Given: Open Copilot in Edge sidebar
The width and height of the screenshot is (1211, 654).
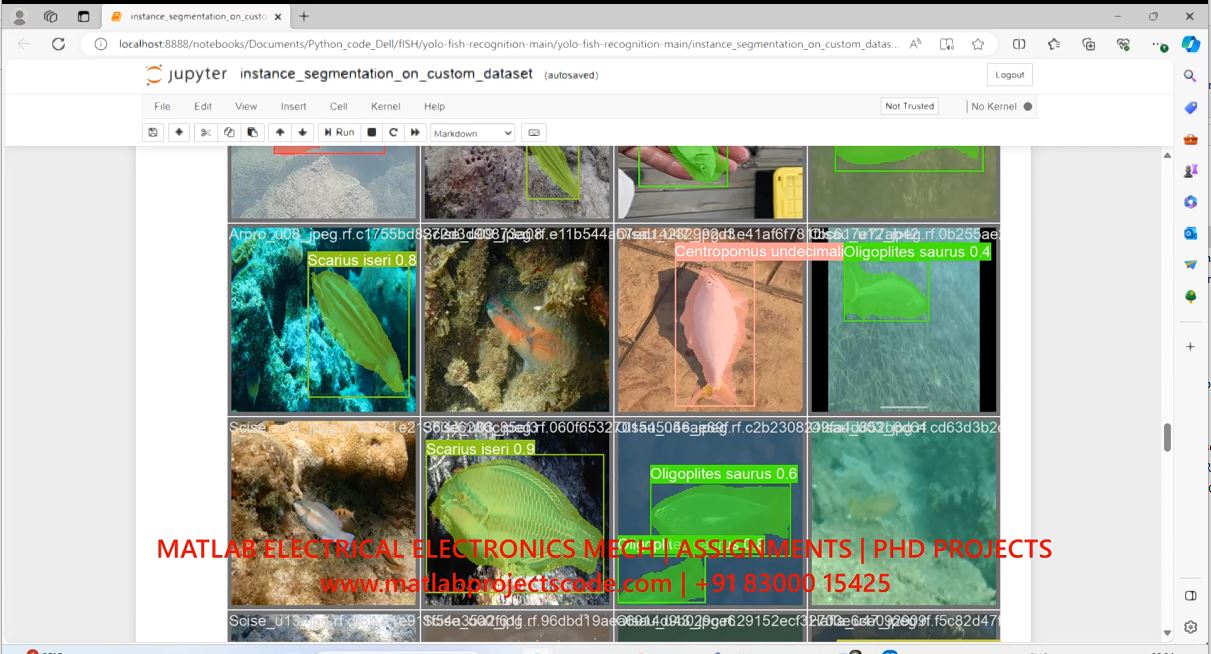Looking at the screenshot, I should [x=1190, y=44].
